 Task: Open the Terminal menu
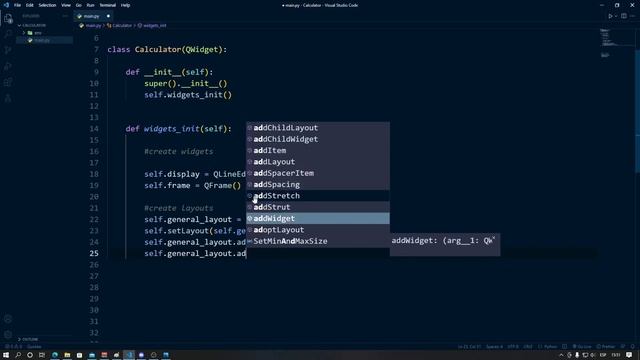(107, 5)
